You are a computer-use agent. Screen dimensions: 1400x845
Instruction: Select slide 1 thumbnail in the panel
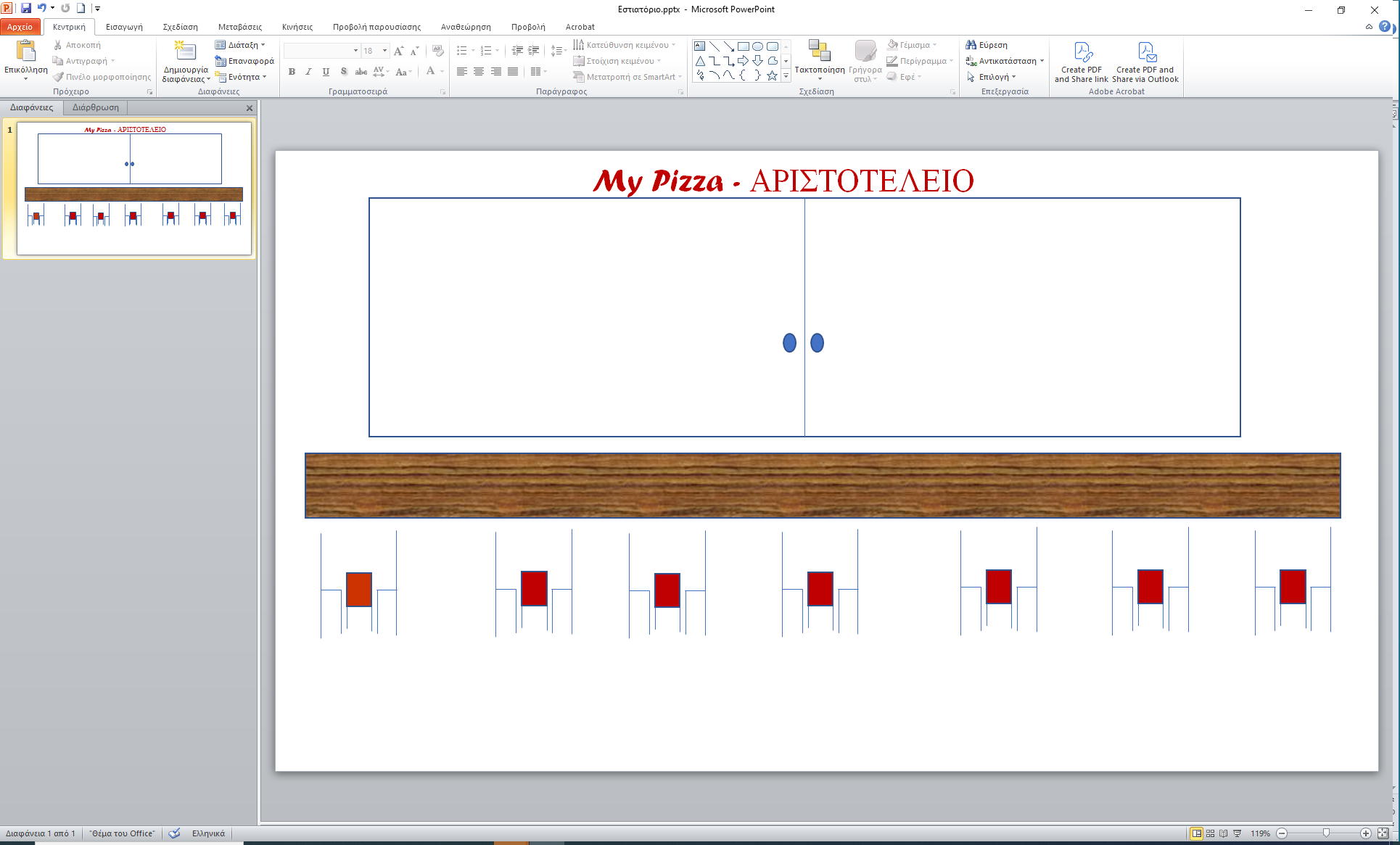pyautogui.click(x=134, y=189)
